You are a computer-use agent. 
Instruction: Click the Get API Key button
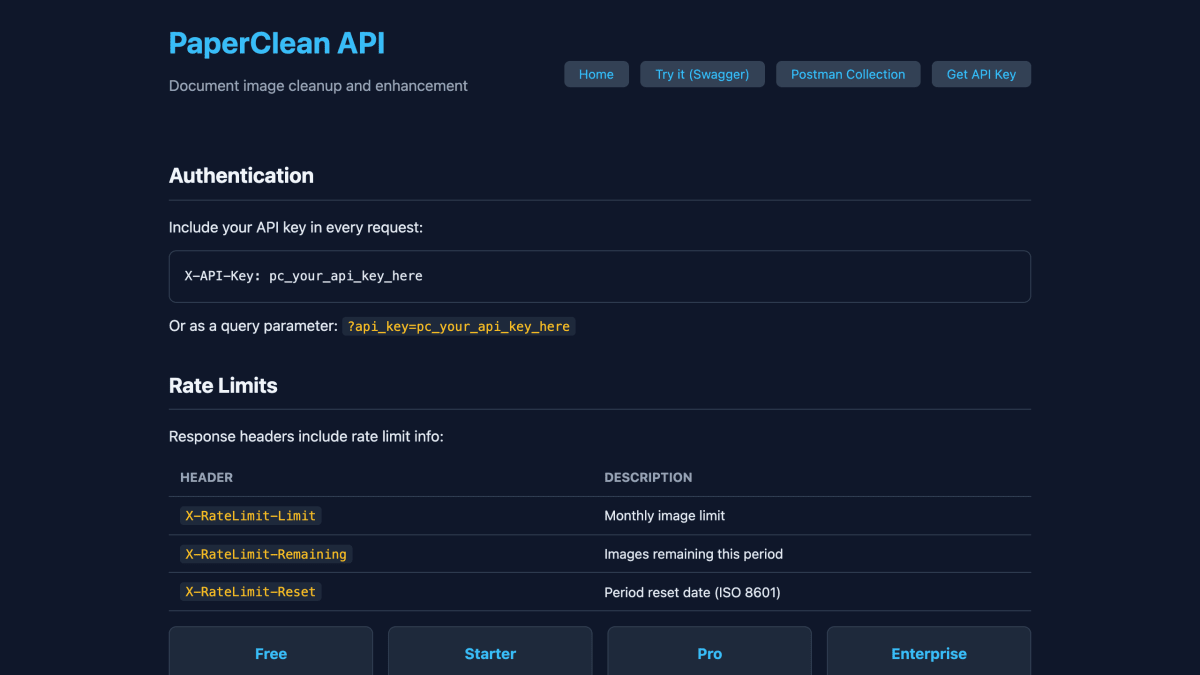coord(981,74)
